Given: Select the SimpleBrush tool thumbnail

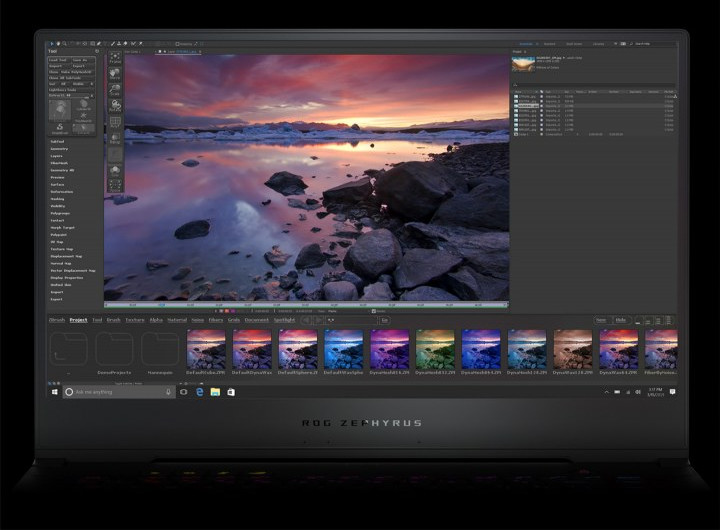Looking at the screenshot, I should click(60, 126).
